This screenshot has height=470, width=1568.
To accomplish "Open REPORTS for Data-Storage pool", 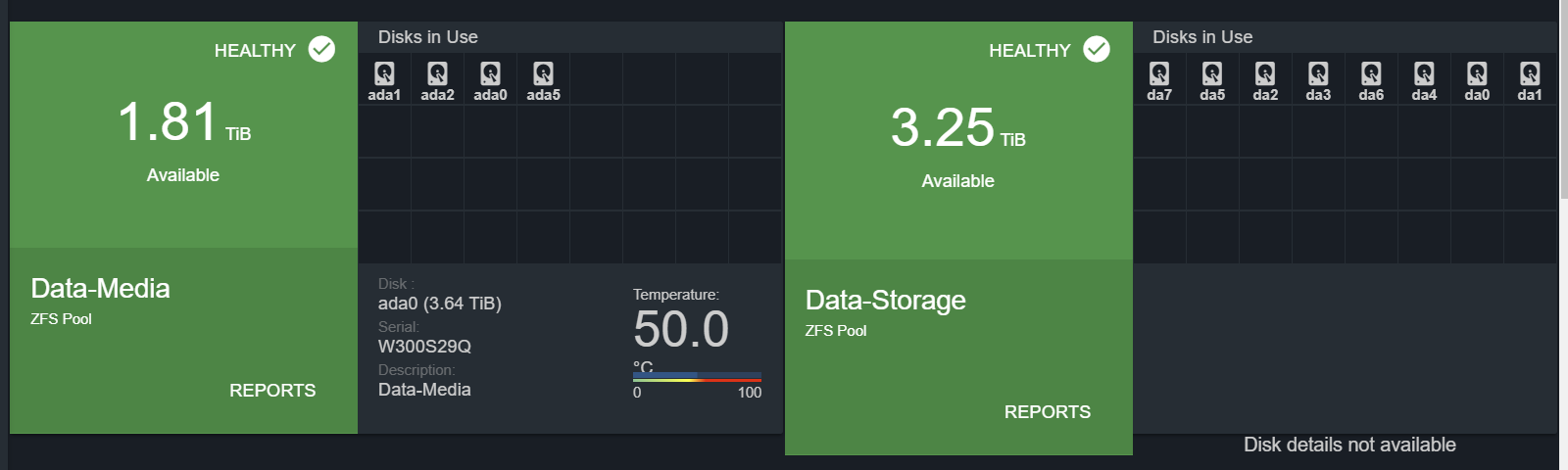I will [x=1048, y=412].
